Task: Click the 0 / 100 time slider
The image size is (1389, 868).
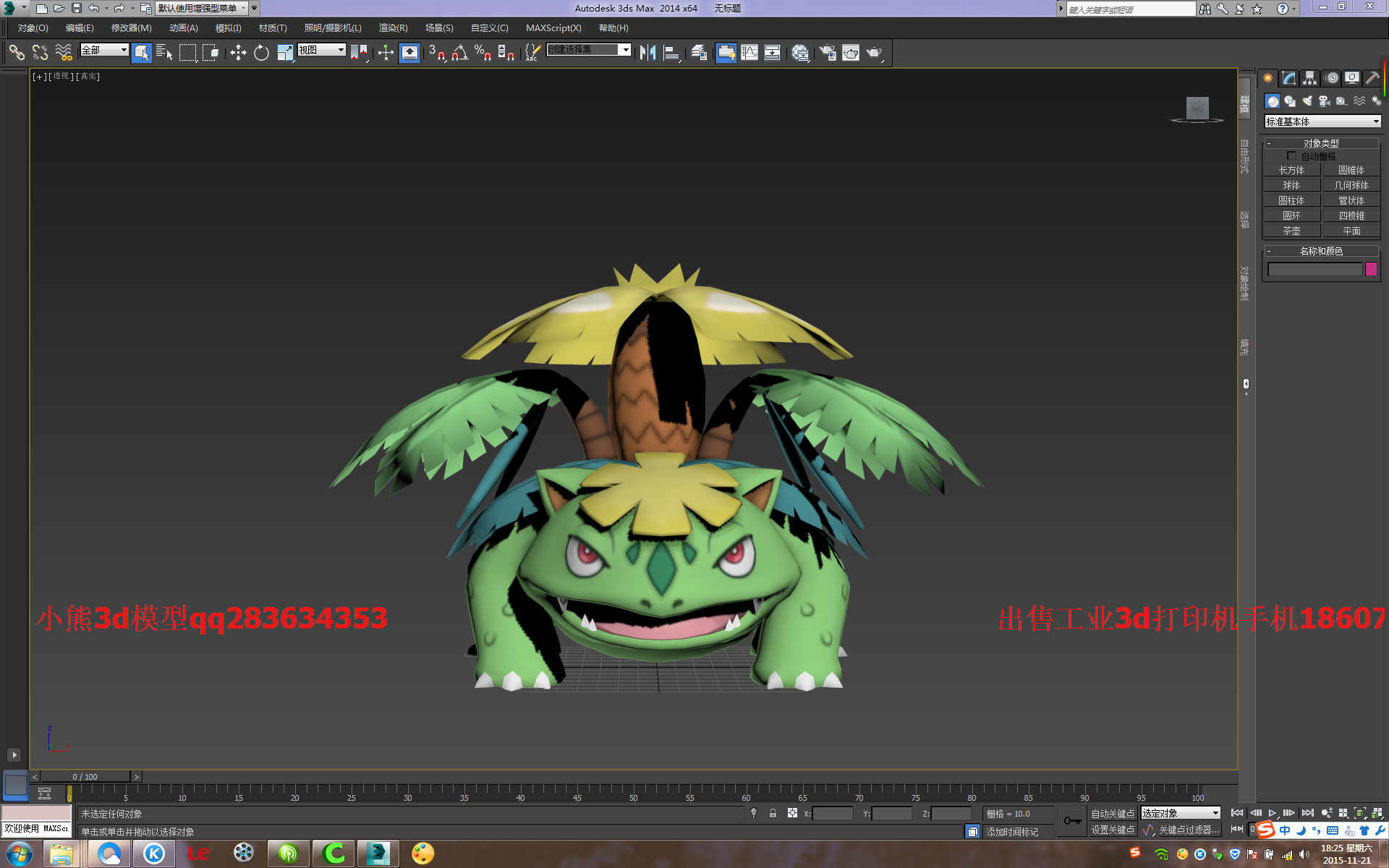Action: click(85, 777)
